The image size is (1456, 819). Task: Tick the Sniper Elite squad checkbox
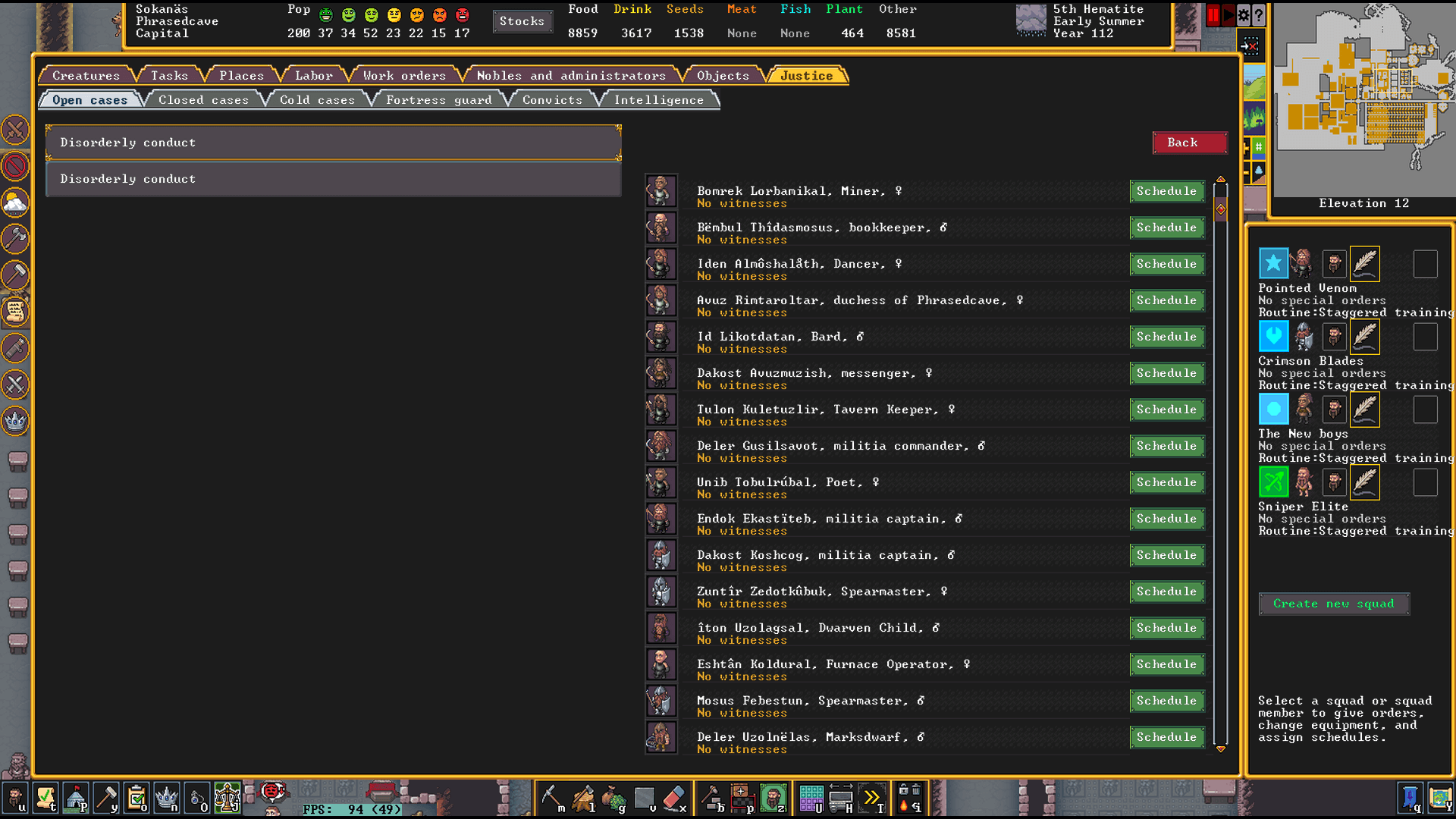point(1425,482)
